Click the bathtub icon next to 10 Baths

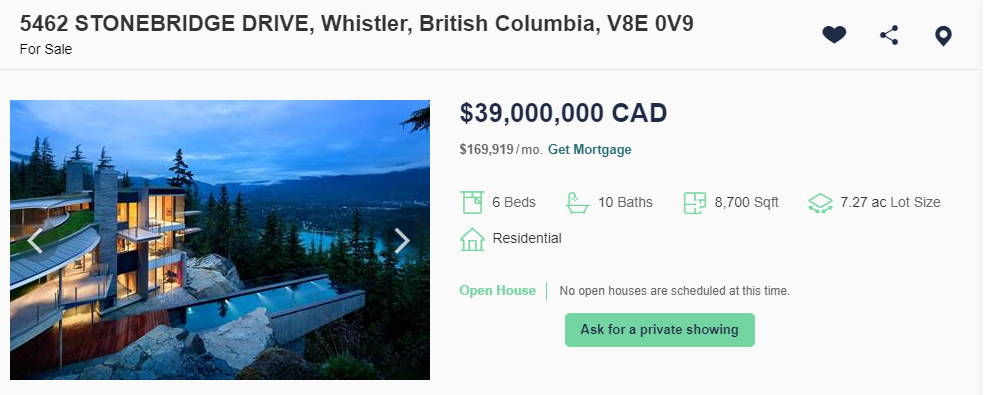pos(577,203)
